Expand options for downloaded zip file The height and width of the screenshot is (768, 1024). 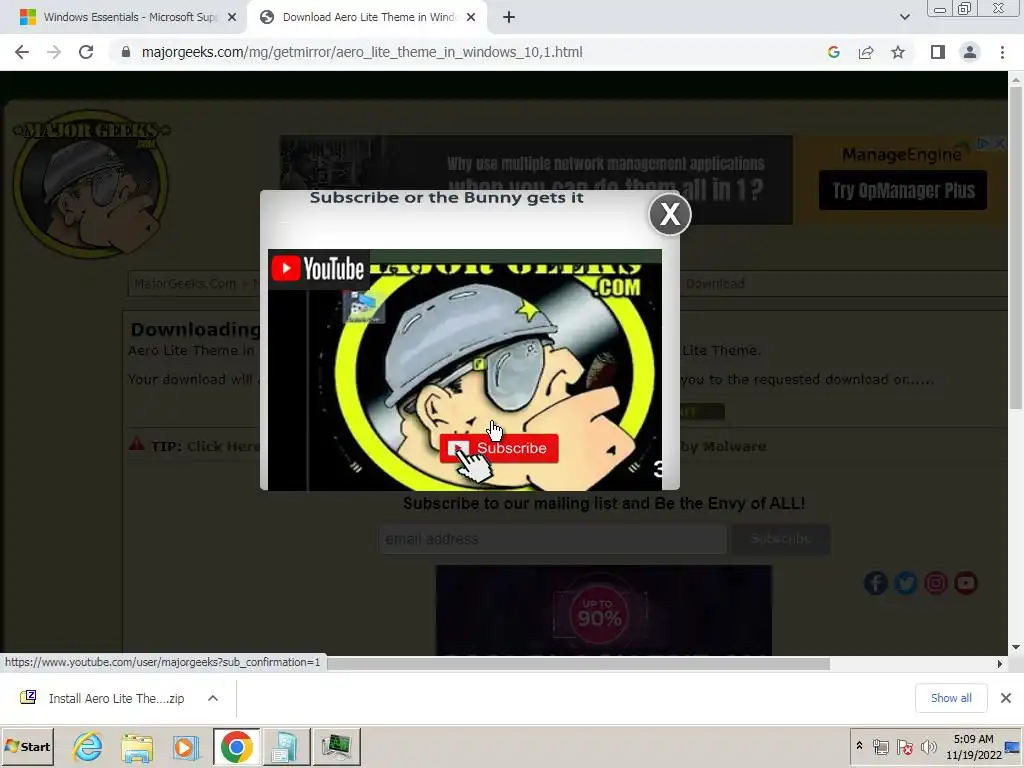pos(213,698)
